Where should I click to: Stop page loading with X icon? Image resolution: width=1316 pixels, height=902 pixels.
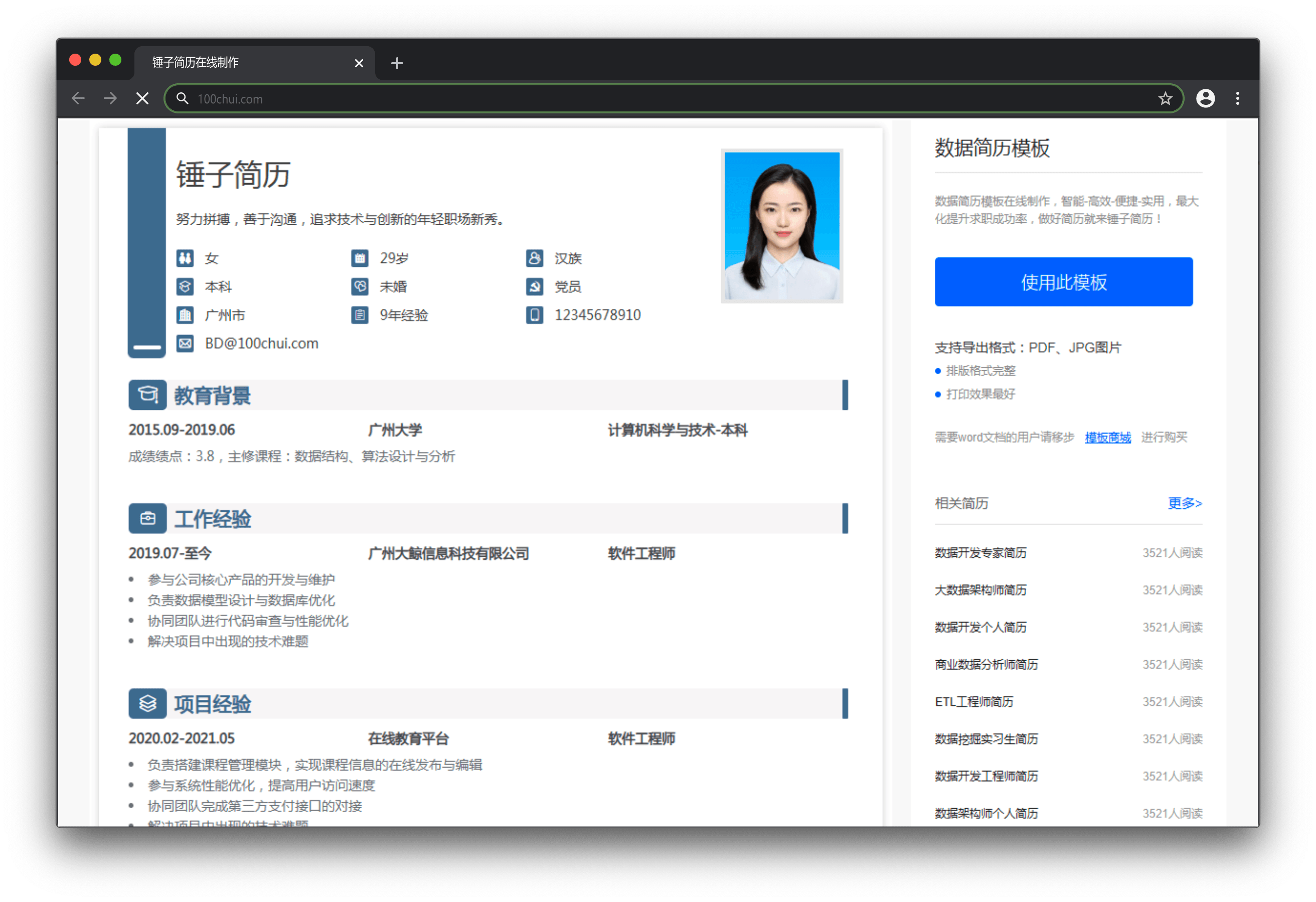point(143,99)
